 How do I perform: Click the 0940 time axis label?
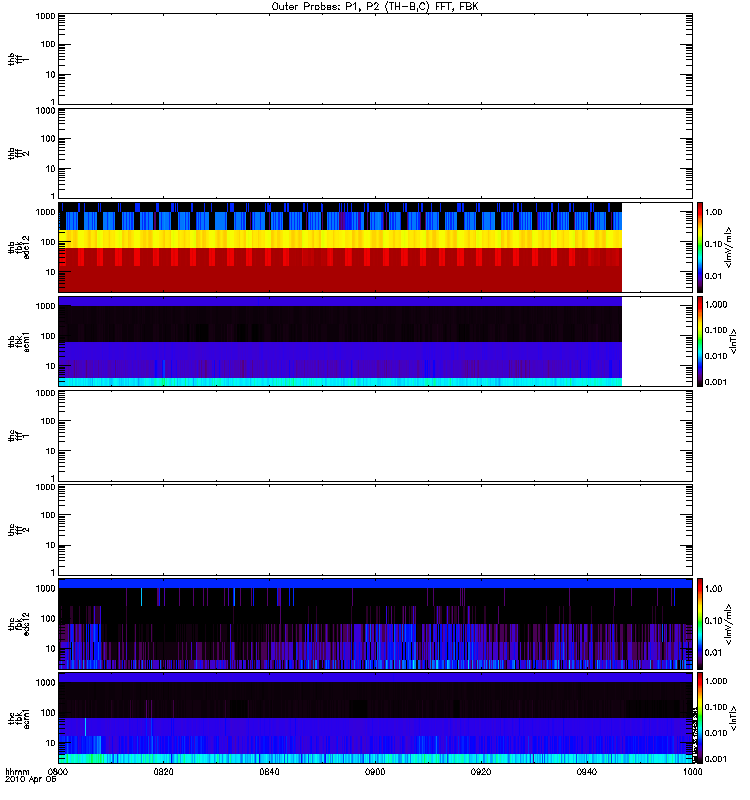point(587,772)
